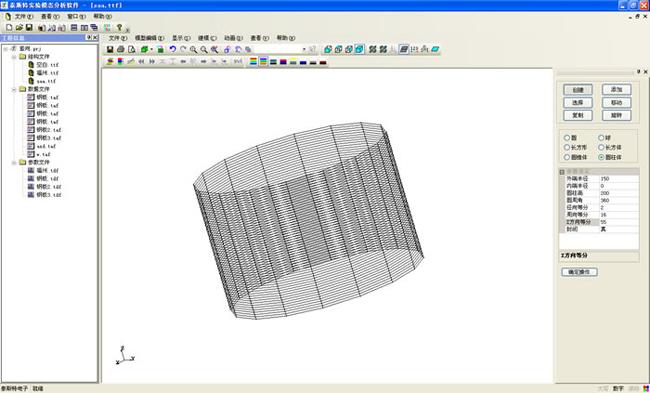650x393 pixels.
Task: Select the 球 (sphere) radio button
Action: (601, 138)
